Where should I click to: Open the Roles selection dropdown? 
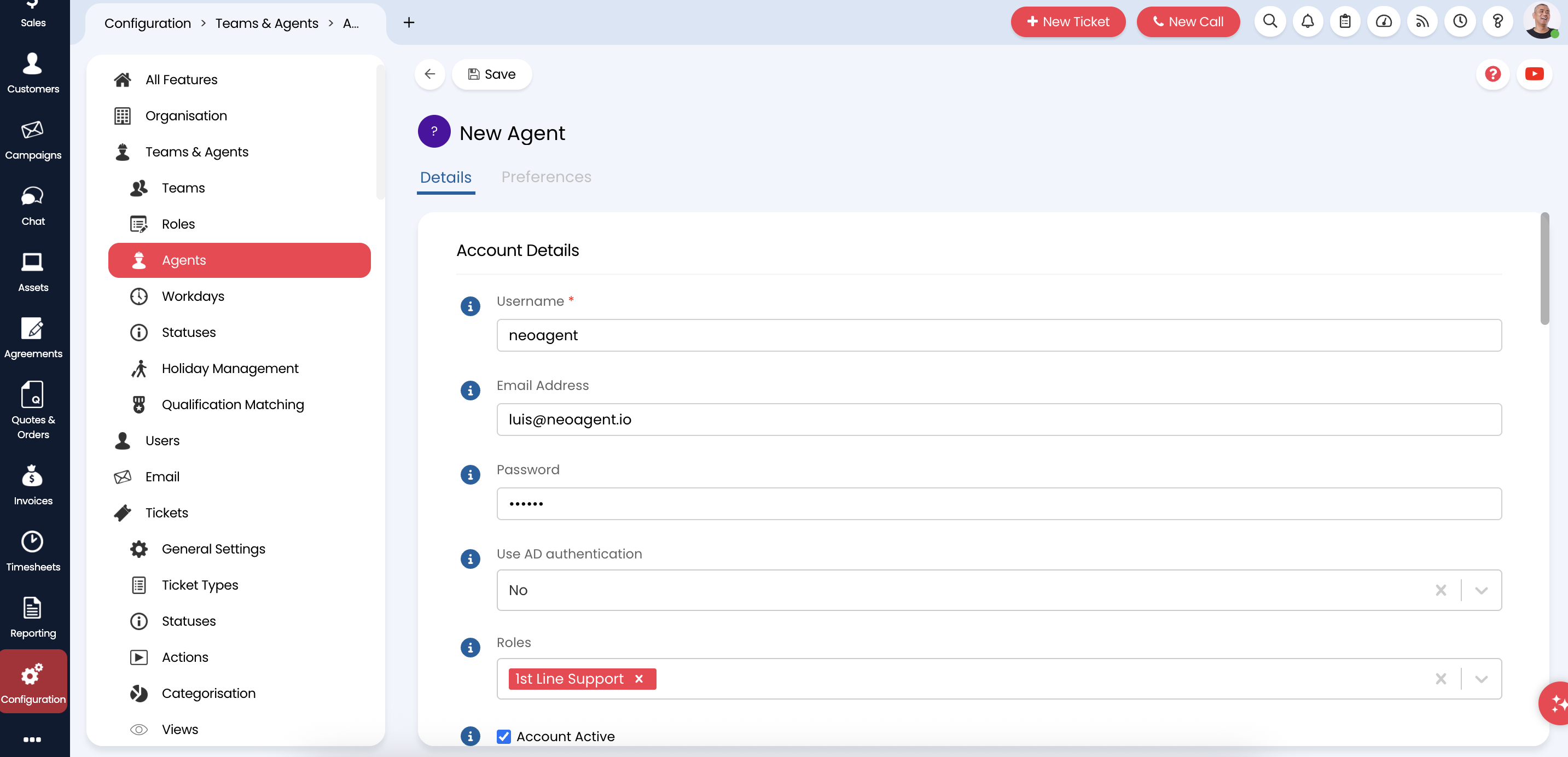click(1482, 678)
